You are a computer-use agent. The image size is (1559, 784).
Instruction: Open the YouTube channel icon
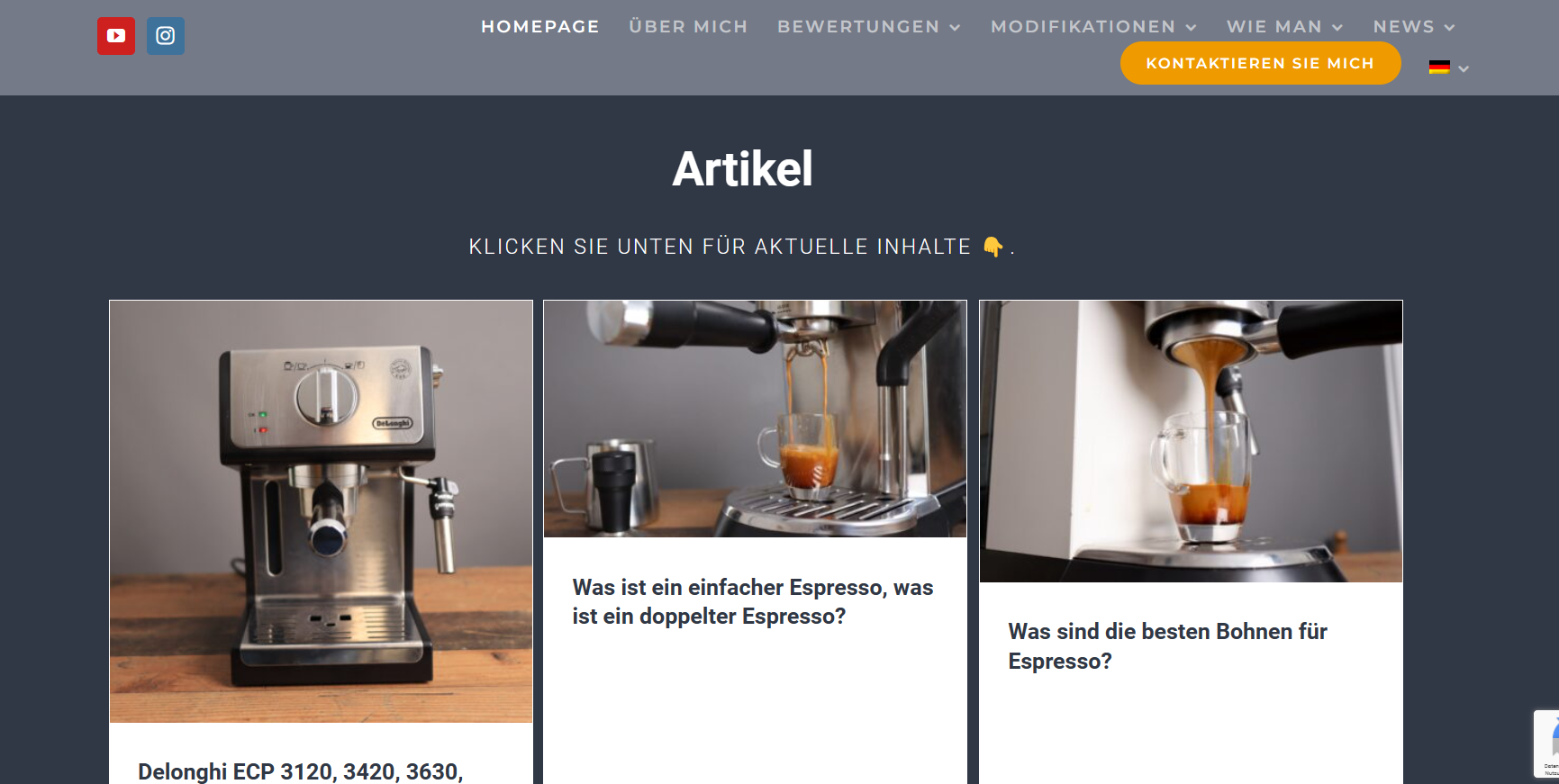click(x=116, y=36)
